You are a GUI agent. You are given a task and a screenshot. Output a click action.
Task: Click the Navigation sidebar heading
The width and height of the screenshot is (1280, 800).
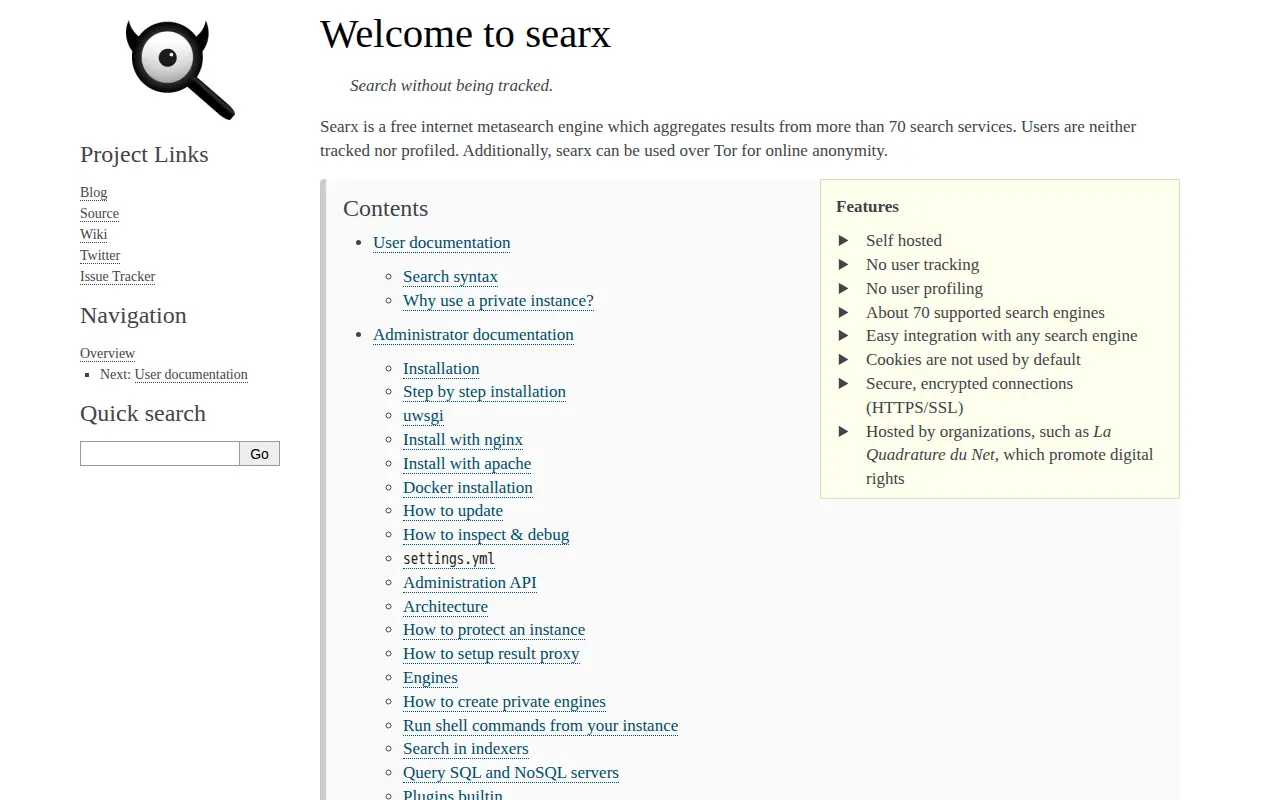click(x=133, y=315)
